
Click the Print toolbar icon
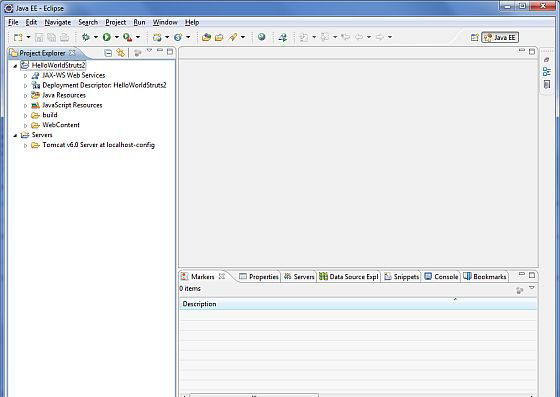click(x=65, y=37)
